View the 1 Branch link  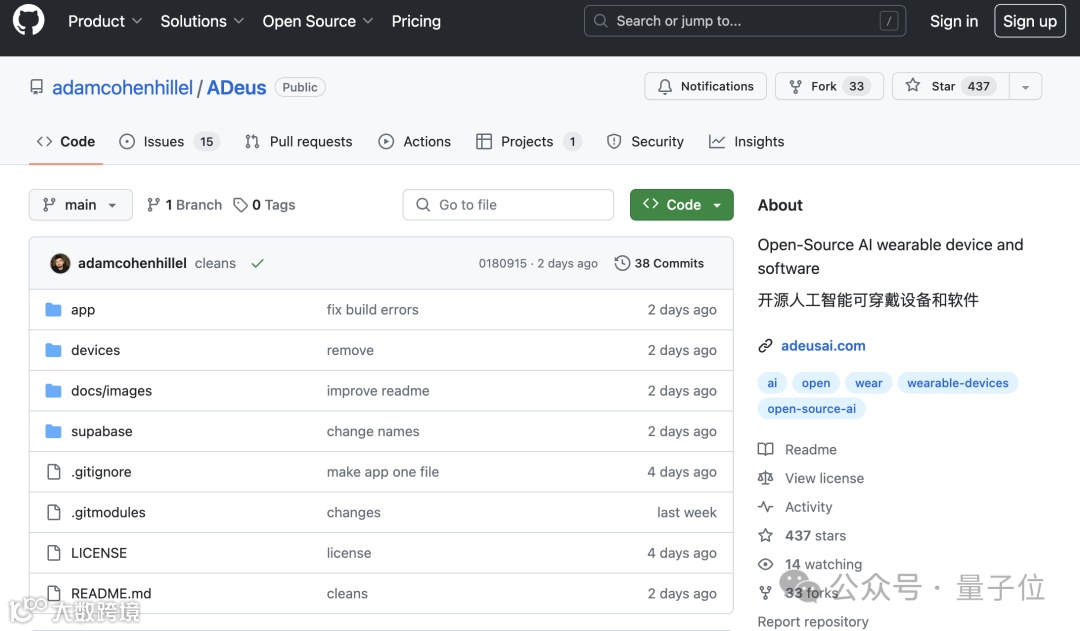pyautogui.click(x=185, y=205)
